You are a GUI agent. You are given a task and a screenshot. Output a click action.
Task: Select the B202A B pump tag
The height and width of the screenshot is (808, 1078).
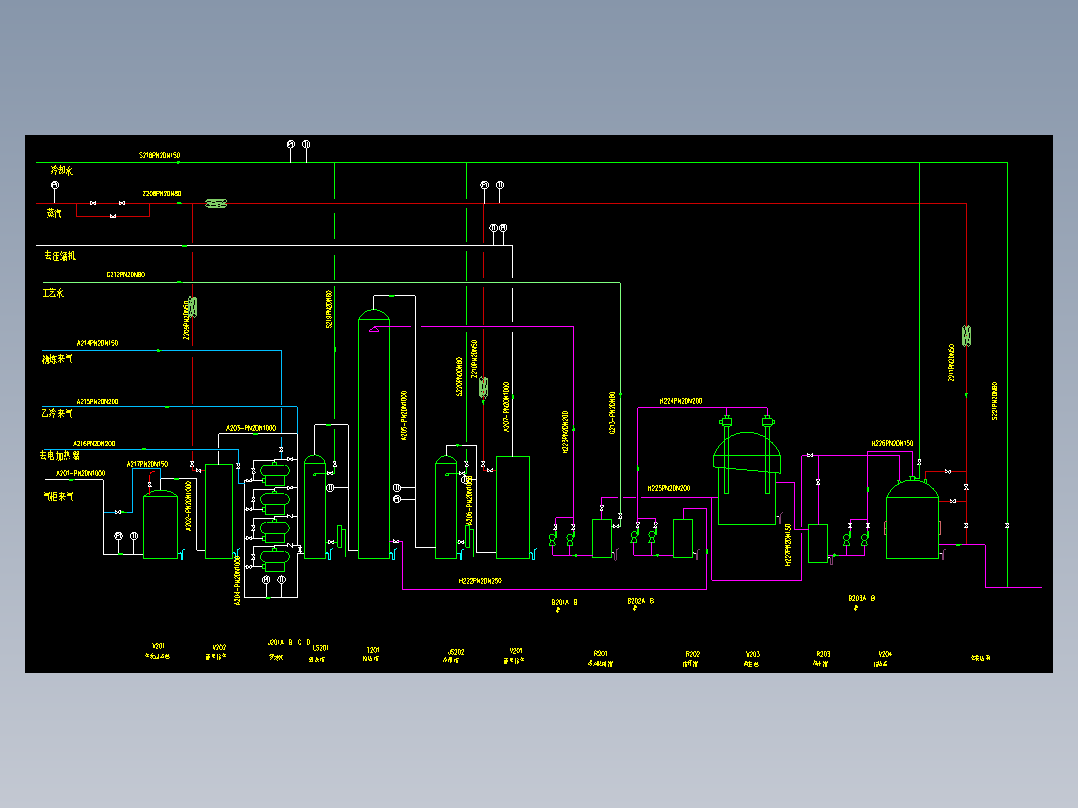point(641,601)
